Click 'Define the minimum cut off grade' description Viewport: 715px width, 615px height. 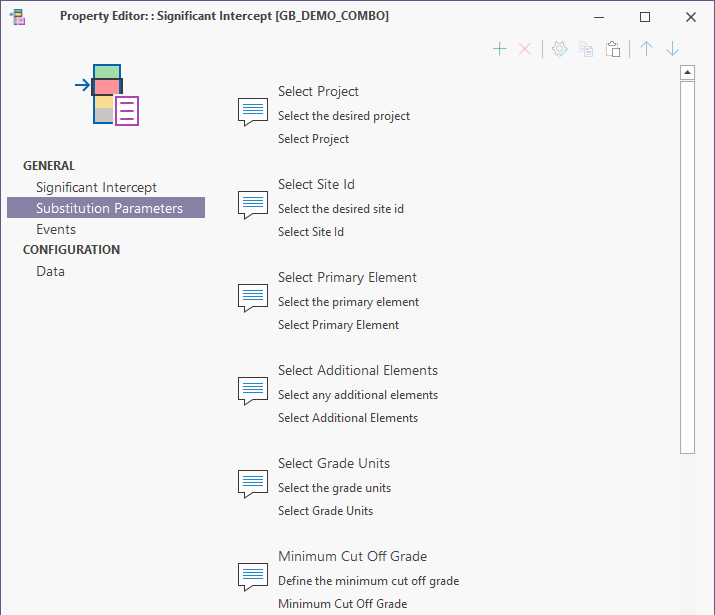tap(368, 581)
